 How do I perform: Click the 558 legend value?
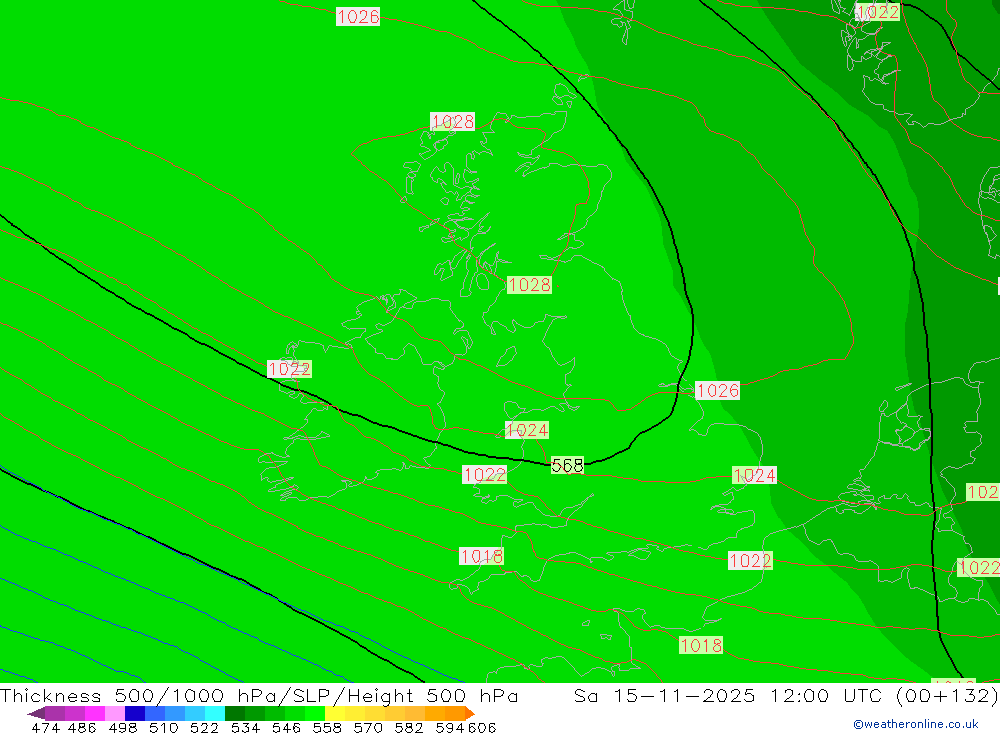click(327, 727)
